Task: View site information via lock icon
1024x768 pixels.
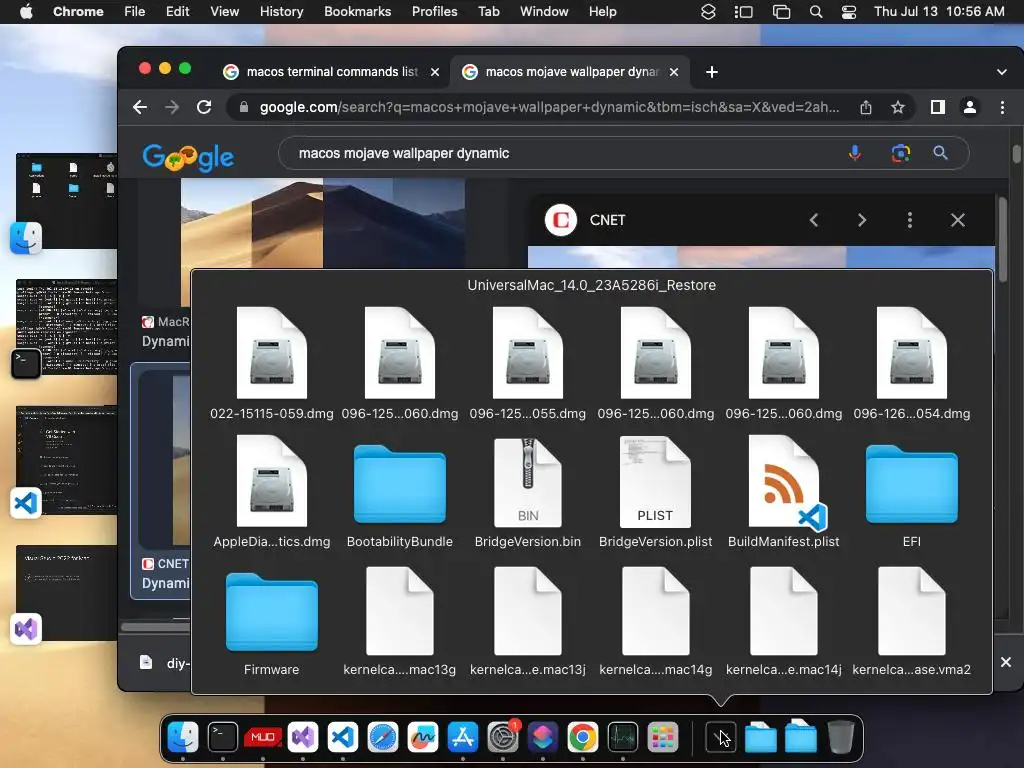Action: coord(244,107)
